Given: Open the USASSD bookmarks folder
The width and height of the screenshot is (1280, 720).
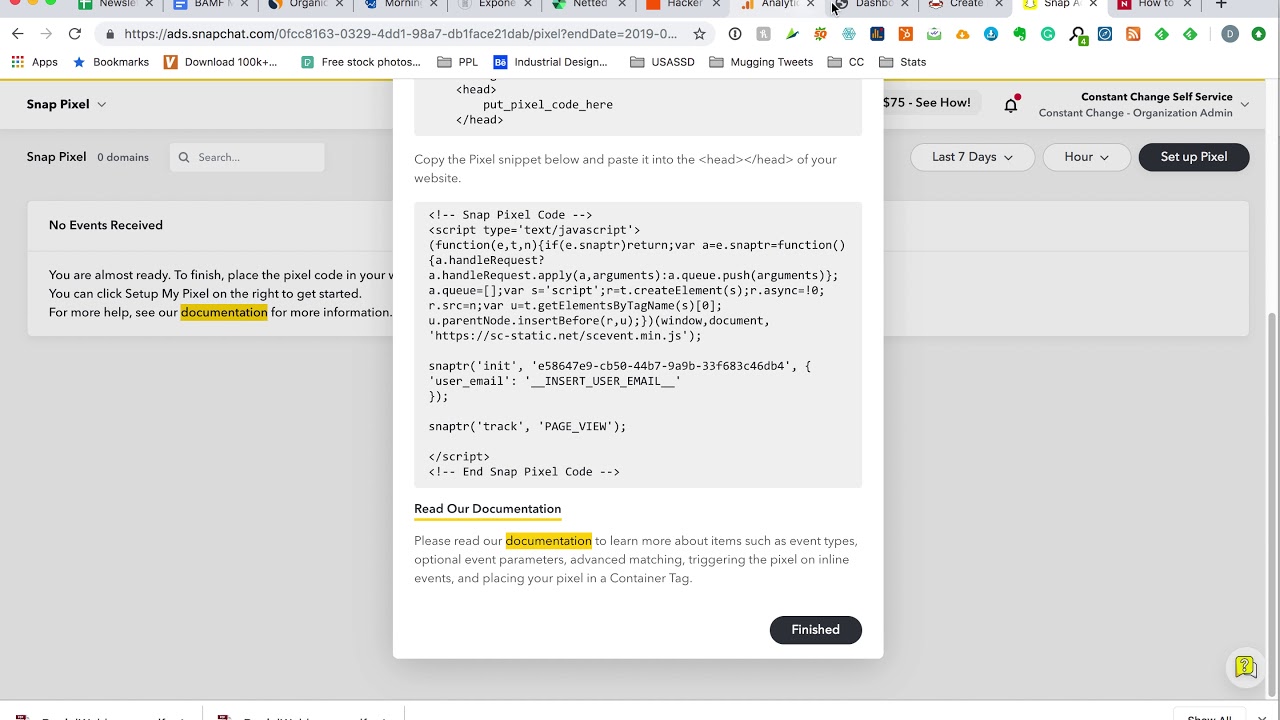Looking at the screenshot, I should tap(662, 62).
